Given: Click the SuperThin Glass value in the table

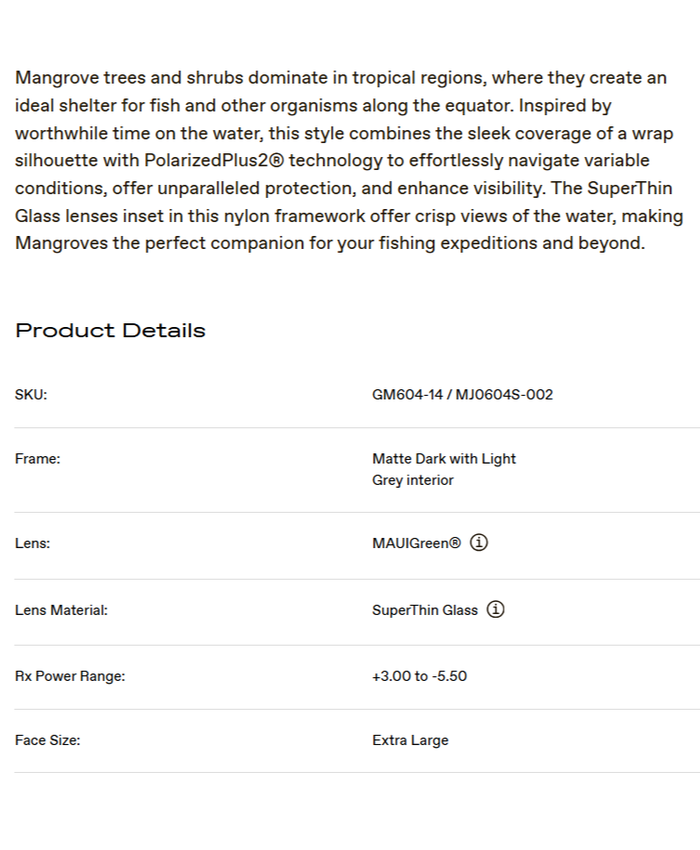Looking at the screenshot, I should 425,610.
